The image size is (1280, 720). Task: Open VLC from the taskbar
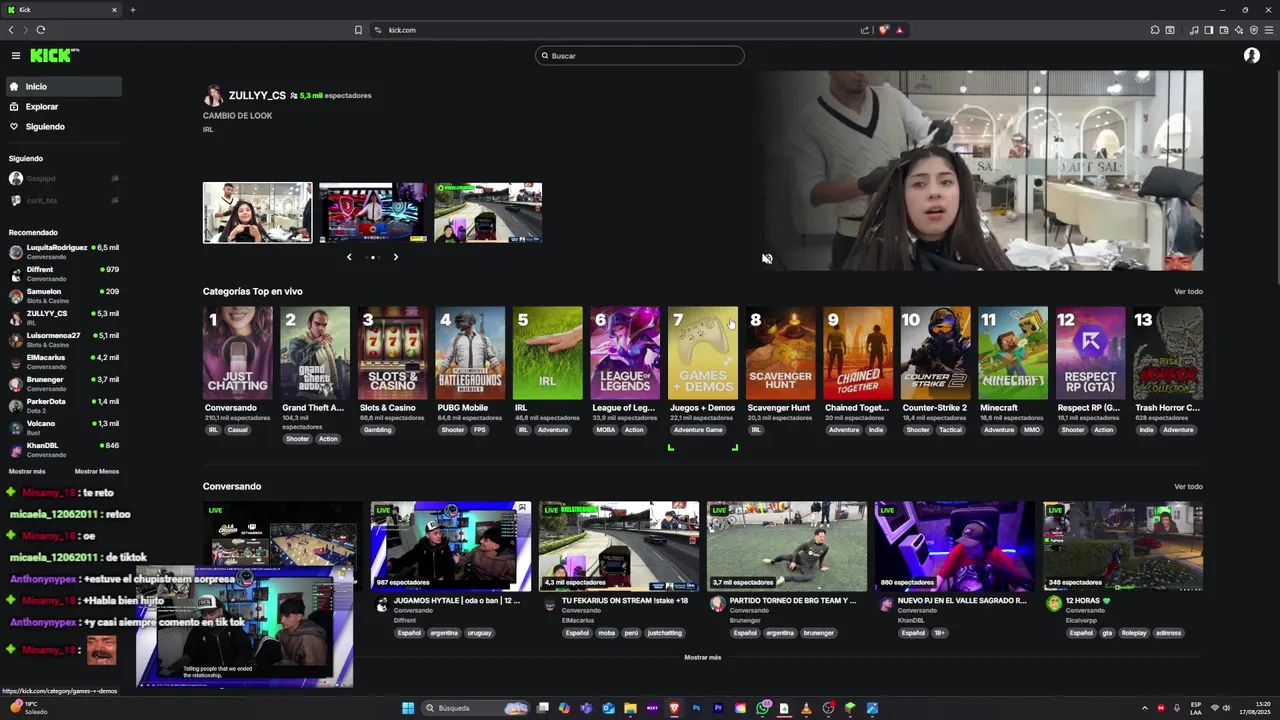[x=806, y=708]
